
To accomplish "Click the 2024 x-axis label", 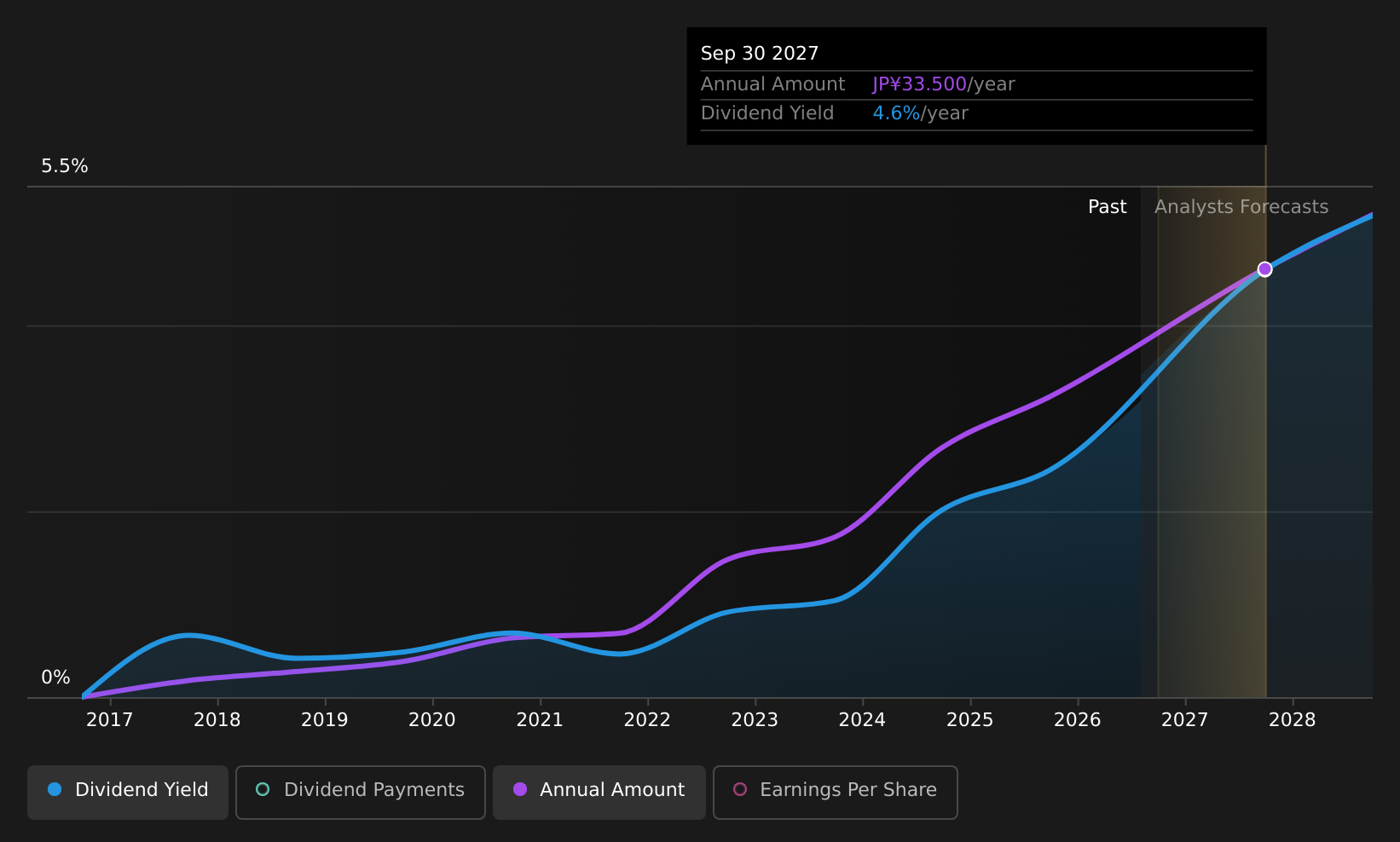I will pyautogui.click(x=862, y=720).
